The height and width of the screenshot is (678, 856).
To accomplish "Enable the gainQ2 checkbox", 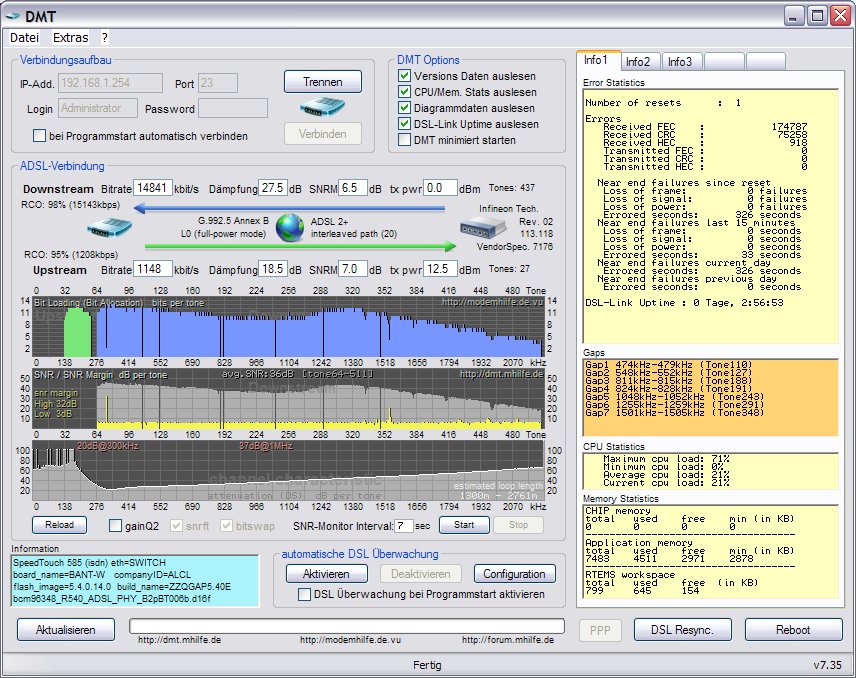I will [115, 525].
